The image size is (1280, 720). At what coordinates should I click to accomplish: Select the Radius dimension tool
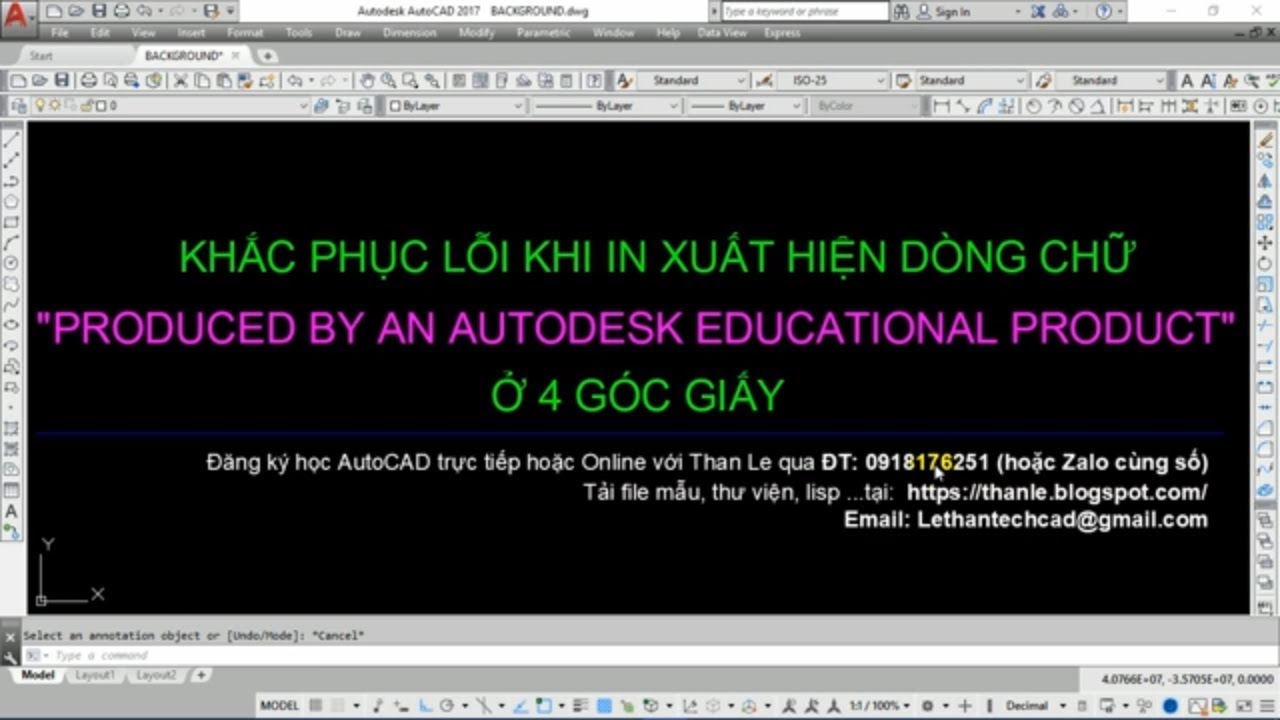click(x=1033, y=105)
